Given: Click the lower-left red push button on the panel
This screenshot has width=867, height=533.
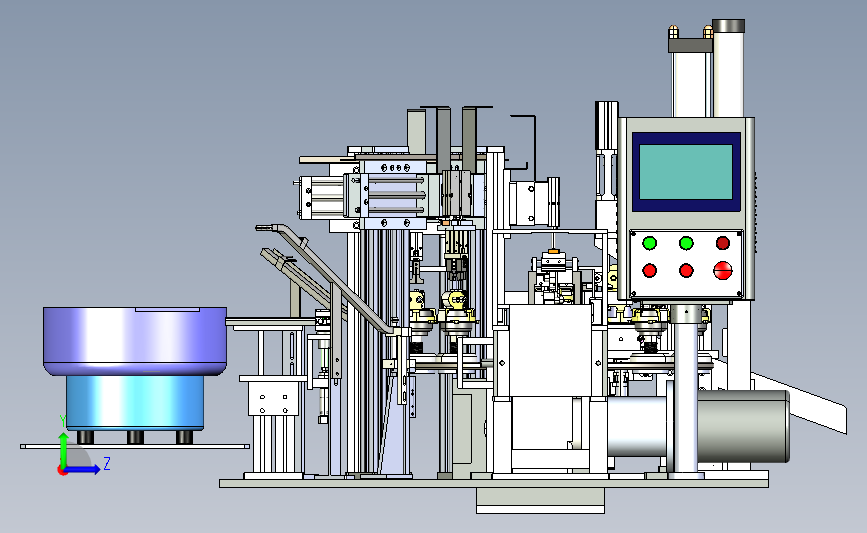Looking at the screenshot, I should pyautogui.click(x=650, y=270).
